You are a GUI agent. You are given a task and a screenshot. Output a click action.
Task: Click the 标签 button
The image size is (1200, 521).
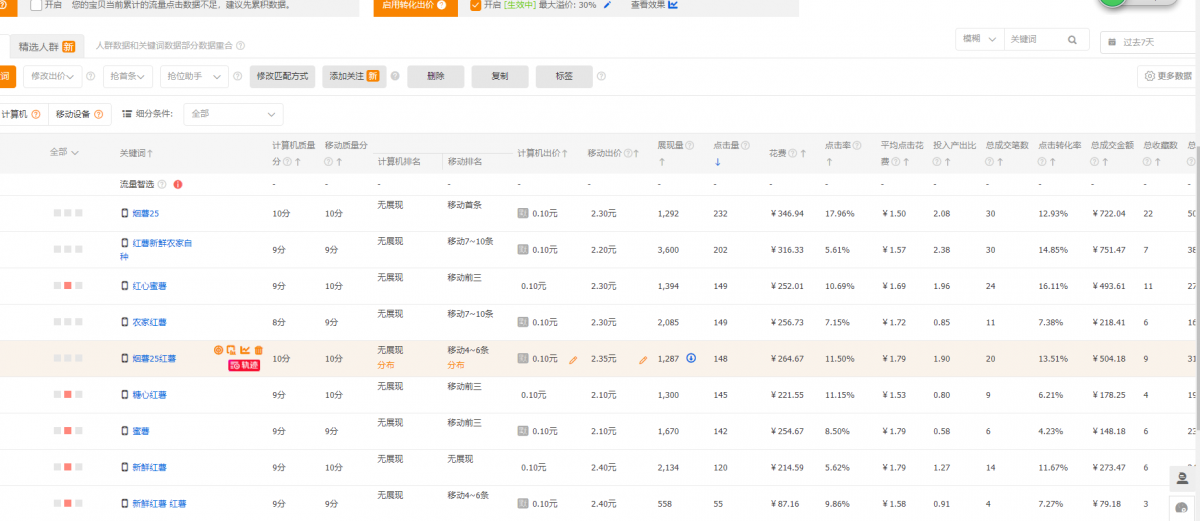click(564, 76)
